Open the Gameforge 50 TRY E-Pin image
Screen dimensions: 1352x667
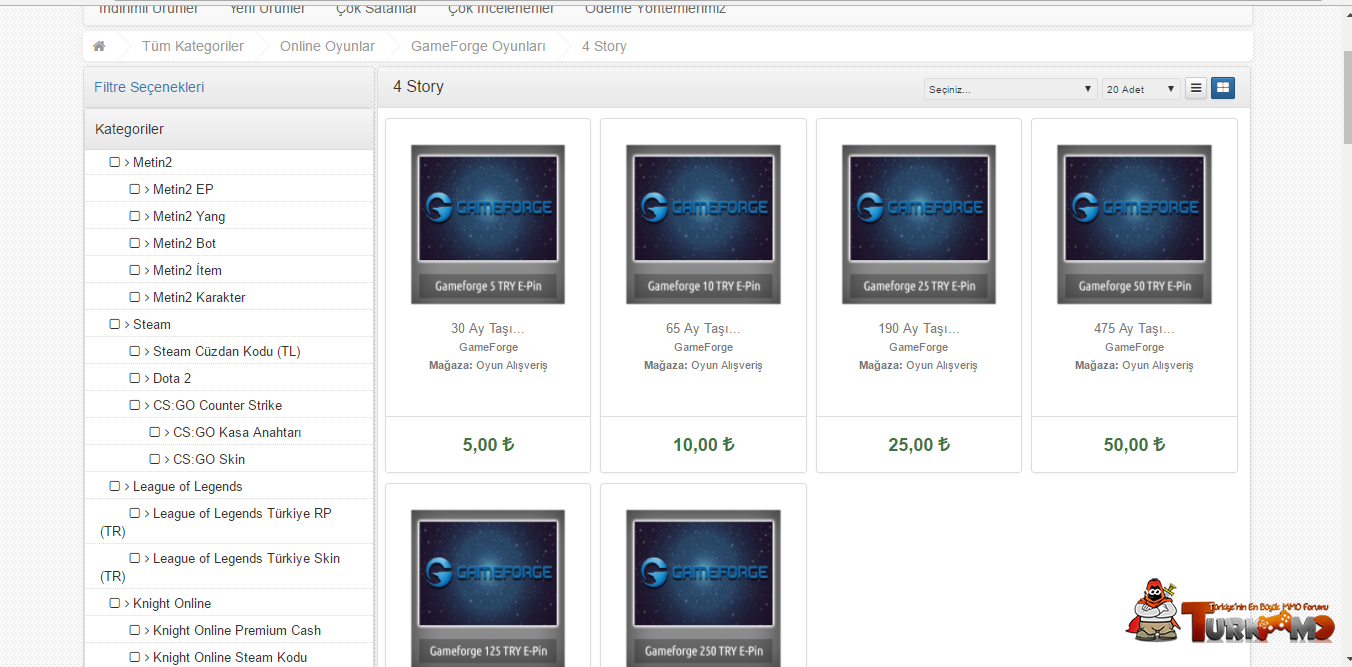[1134, 224]
